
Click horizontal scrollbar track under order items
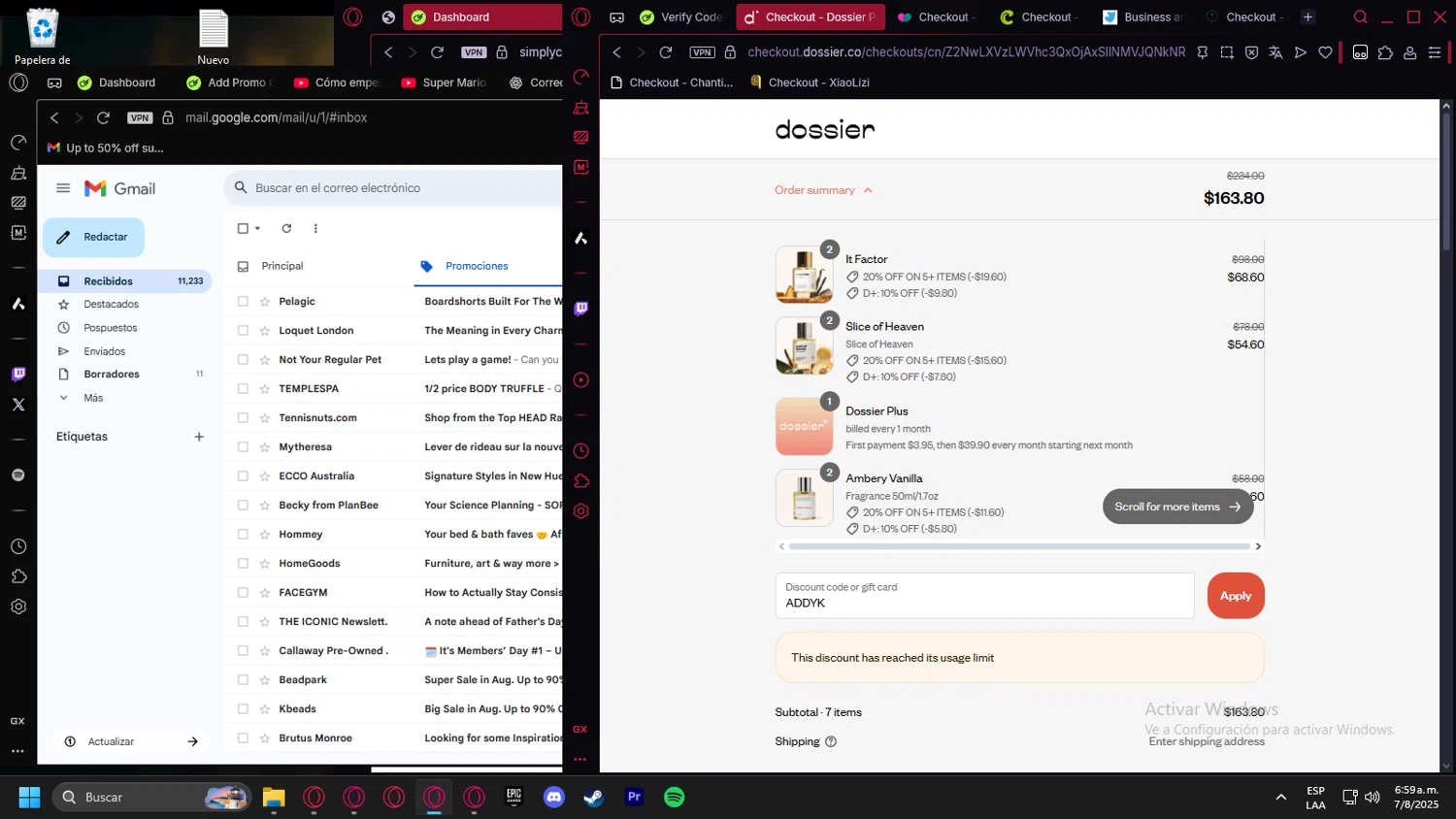pos(1019,546)
